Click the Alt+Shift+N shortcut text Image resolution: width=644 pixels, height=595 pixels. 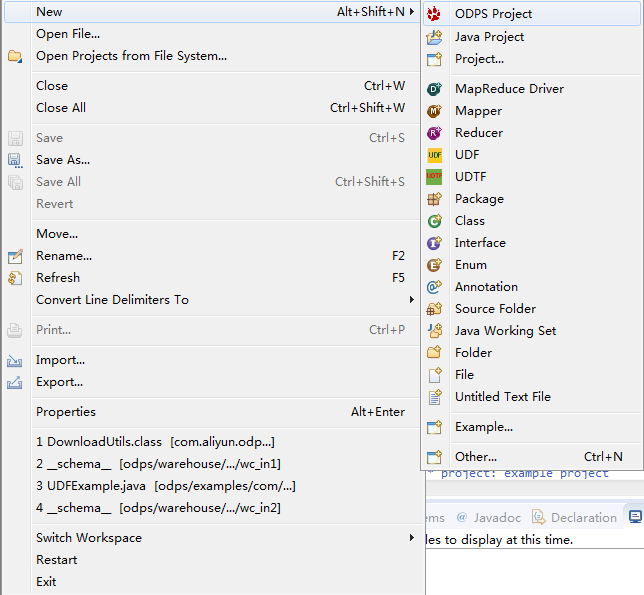click(371, 12)
